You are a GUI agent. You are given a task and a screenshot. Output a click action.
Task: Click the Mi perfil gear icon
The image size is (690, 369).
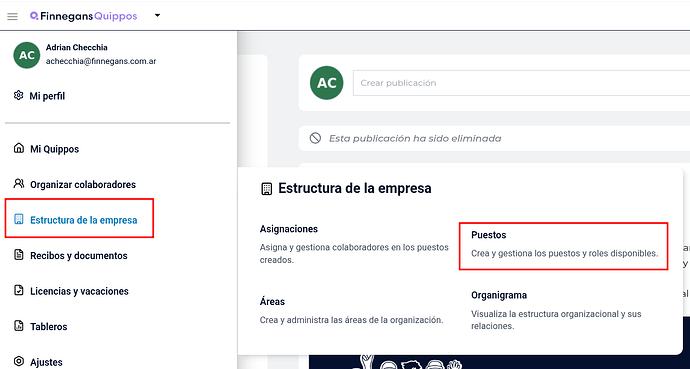(18, 95)
